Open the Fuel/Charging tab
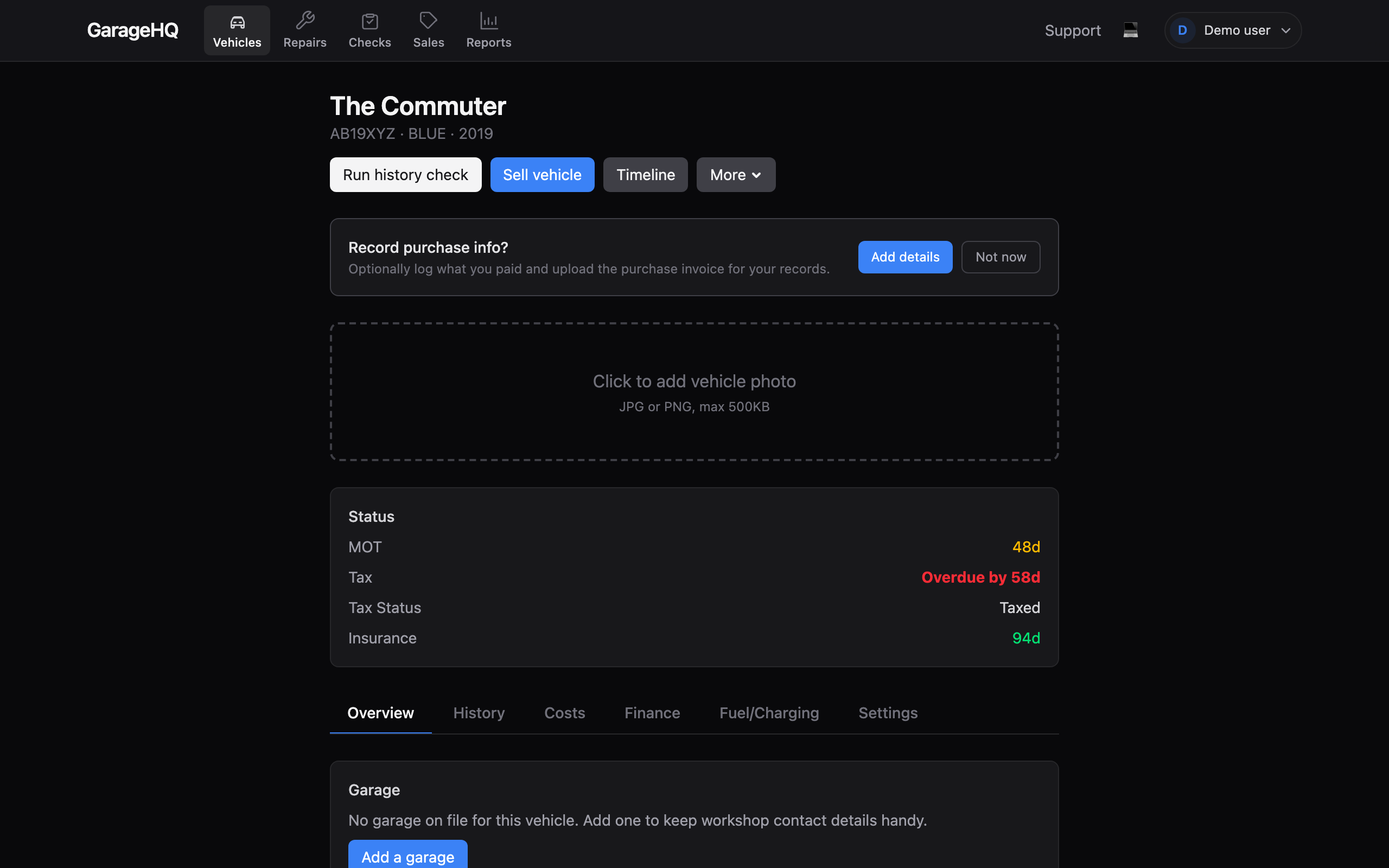The width and height of the screenshot is (1389, 868). point(769,713)
